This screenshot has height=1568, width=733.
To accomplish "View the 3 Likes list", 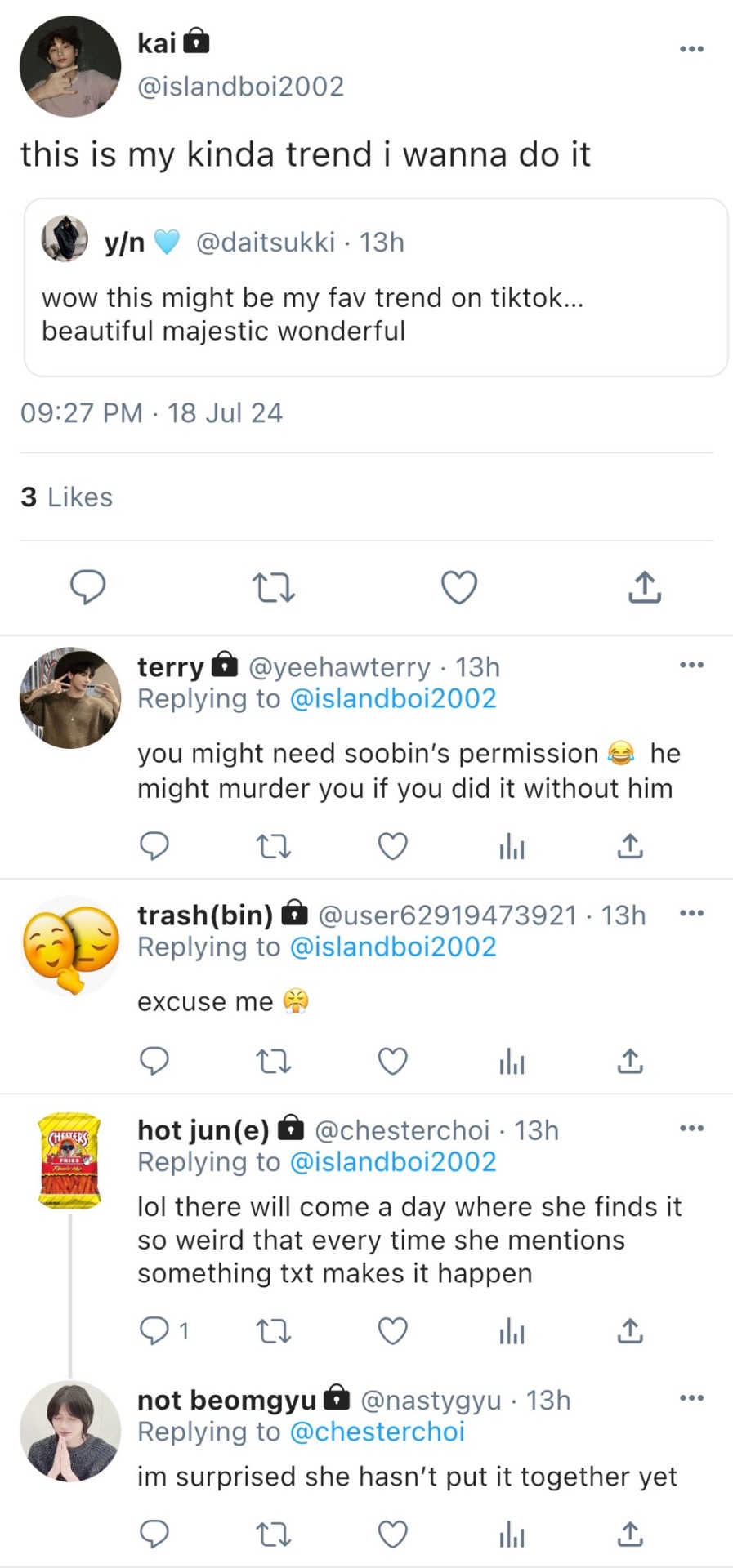I will (66, 497).
